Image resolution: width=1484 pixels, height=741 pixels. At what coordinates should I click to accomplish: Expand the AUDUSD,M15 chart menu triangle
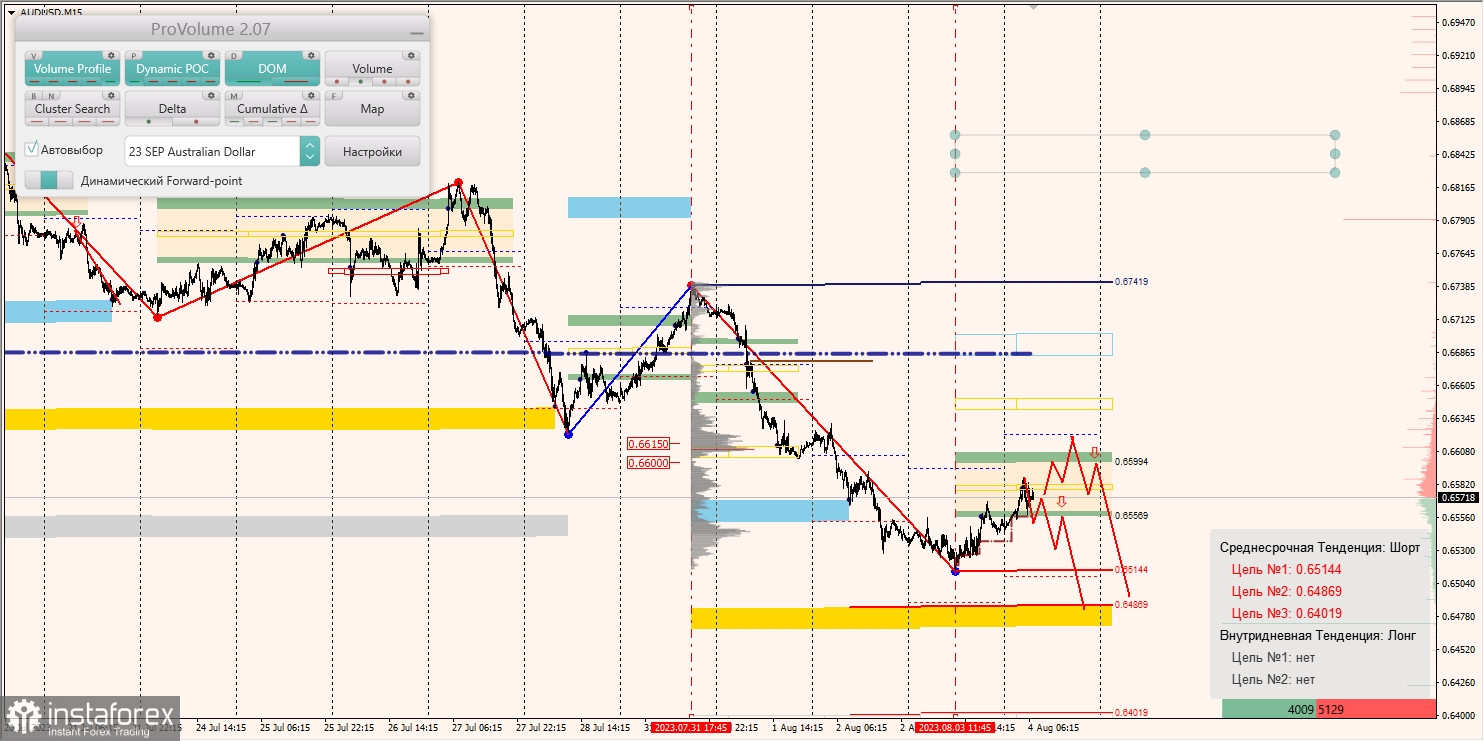11,12
